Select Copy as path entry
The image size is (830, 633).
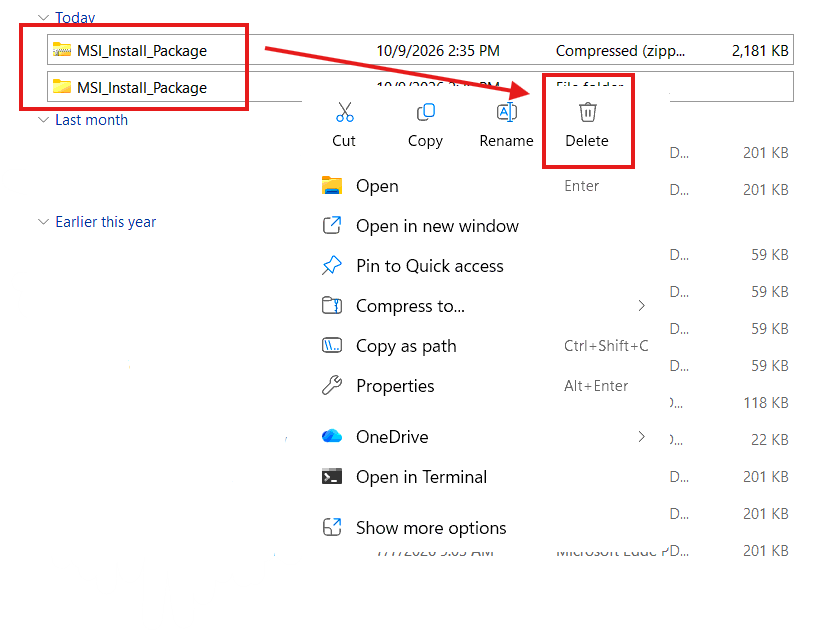tap(406, 346)
